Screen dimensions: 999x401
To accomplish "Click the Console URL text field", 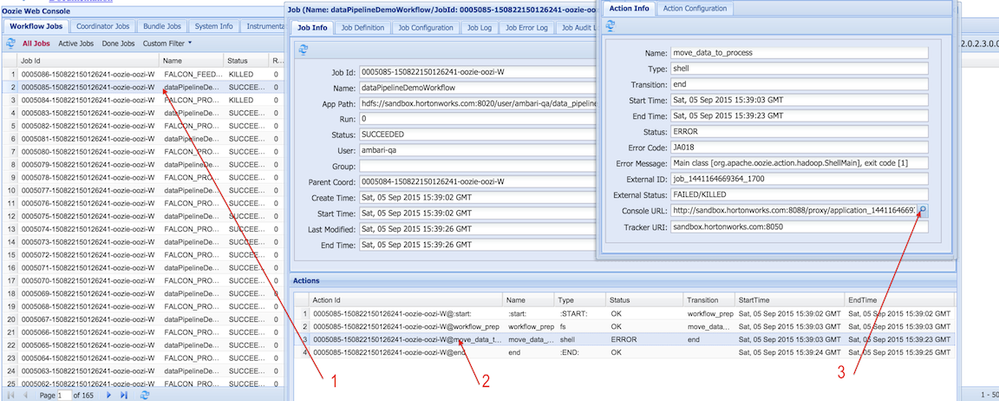I will click(x=792, y=210).
